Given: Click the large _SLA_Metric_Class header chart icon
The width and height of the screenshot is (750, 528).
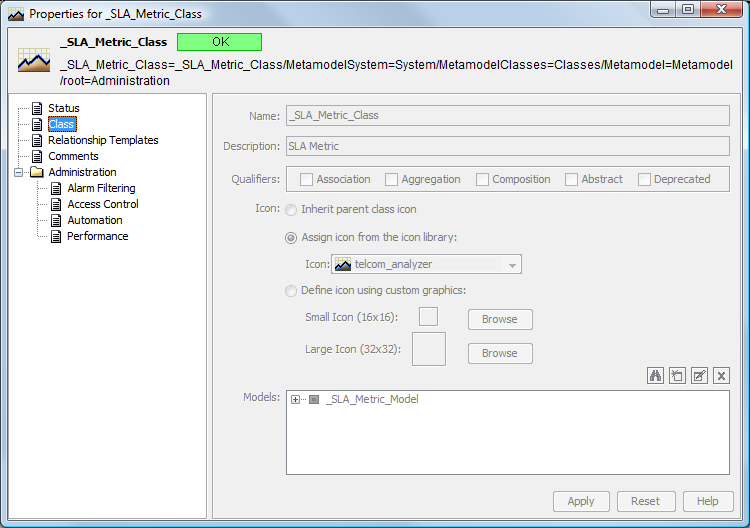Looking at the screenshot, I should click(34, 60).
